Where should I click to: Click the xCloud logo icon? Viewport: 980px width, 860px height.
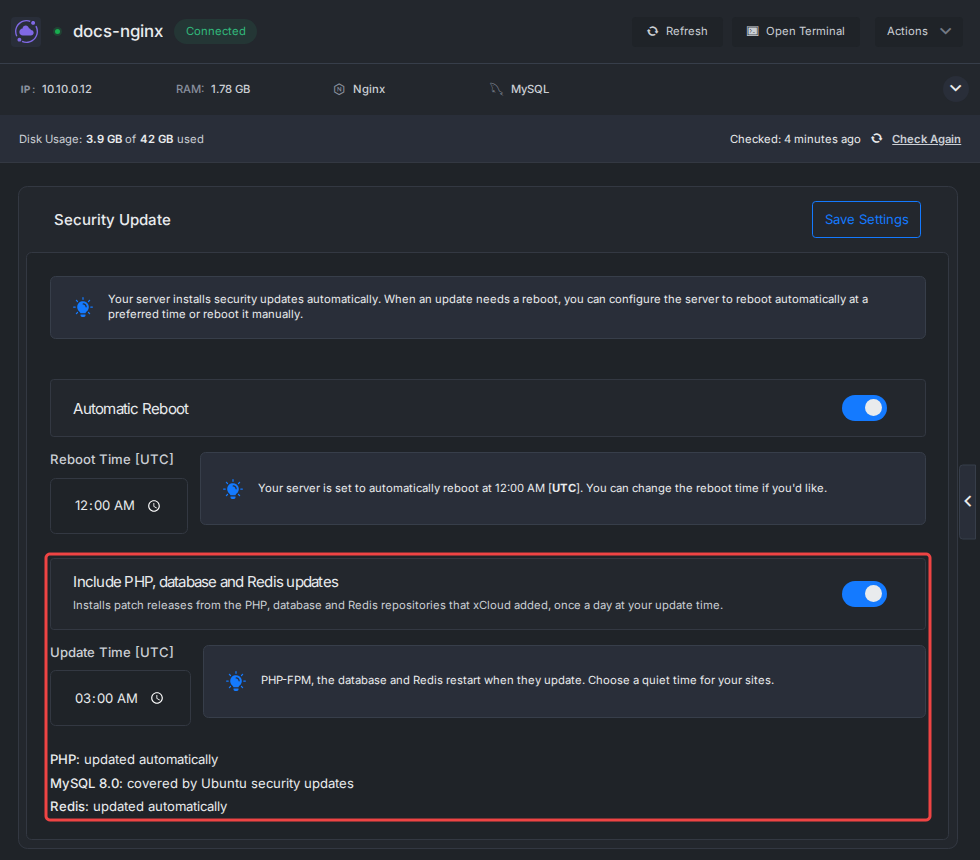26,31
